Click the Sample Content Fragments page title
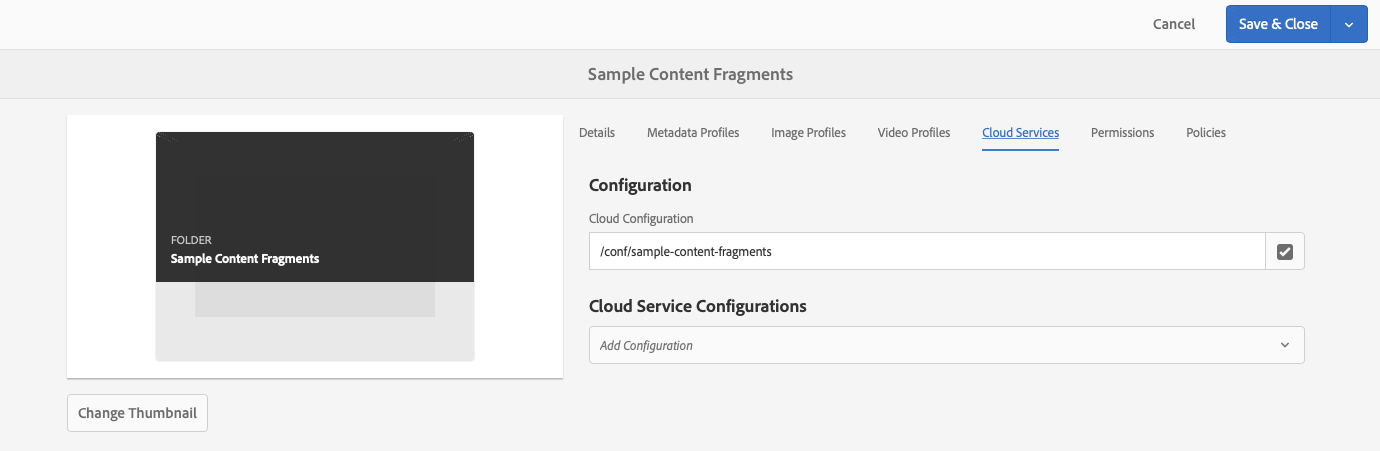The width and height of the screenshot is (1380, 451). pyautogui.click(x=690, y=74)
